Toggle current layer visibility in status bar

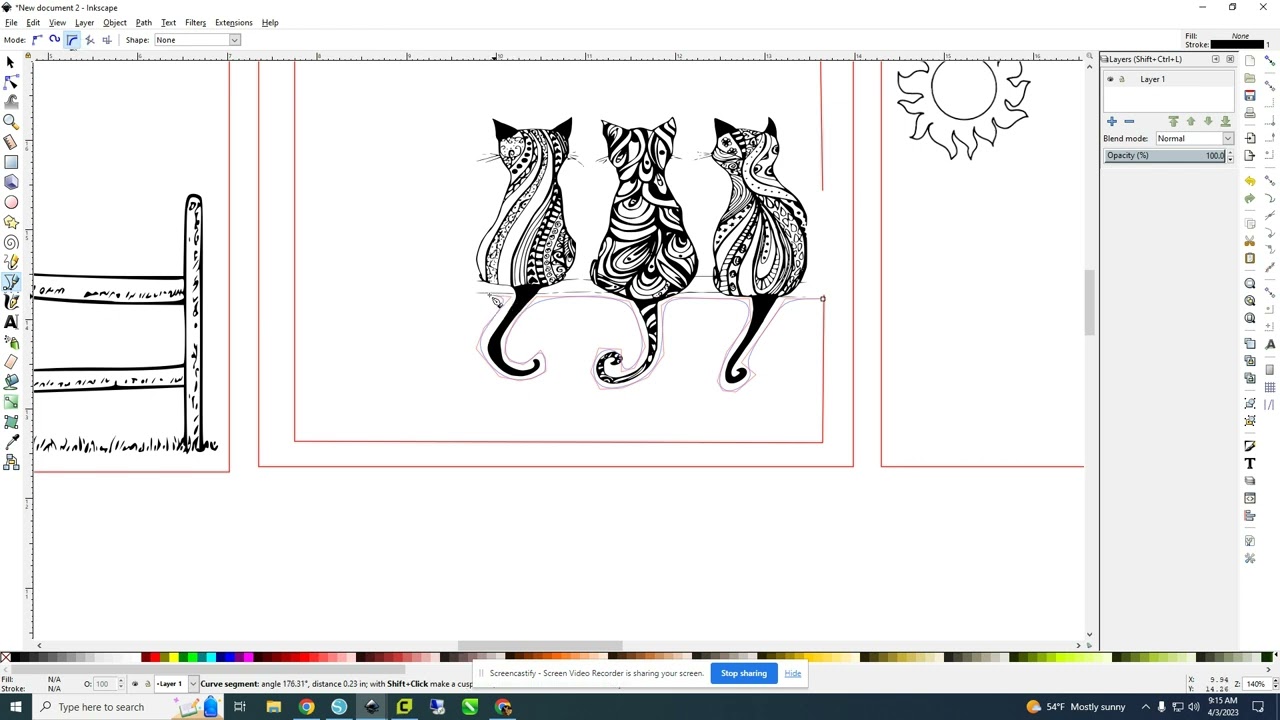point(135,684)
